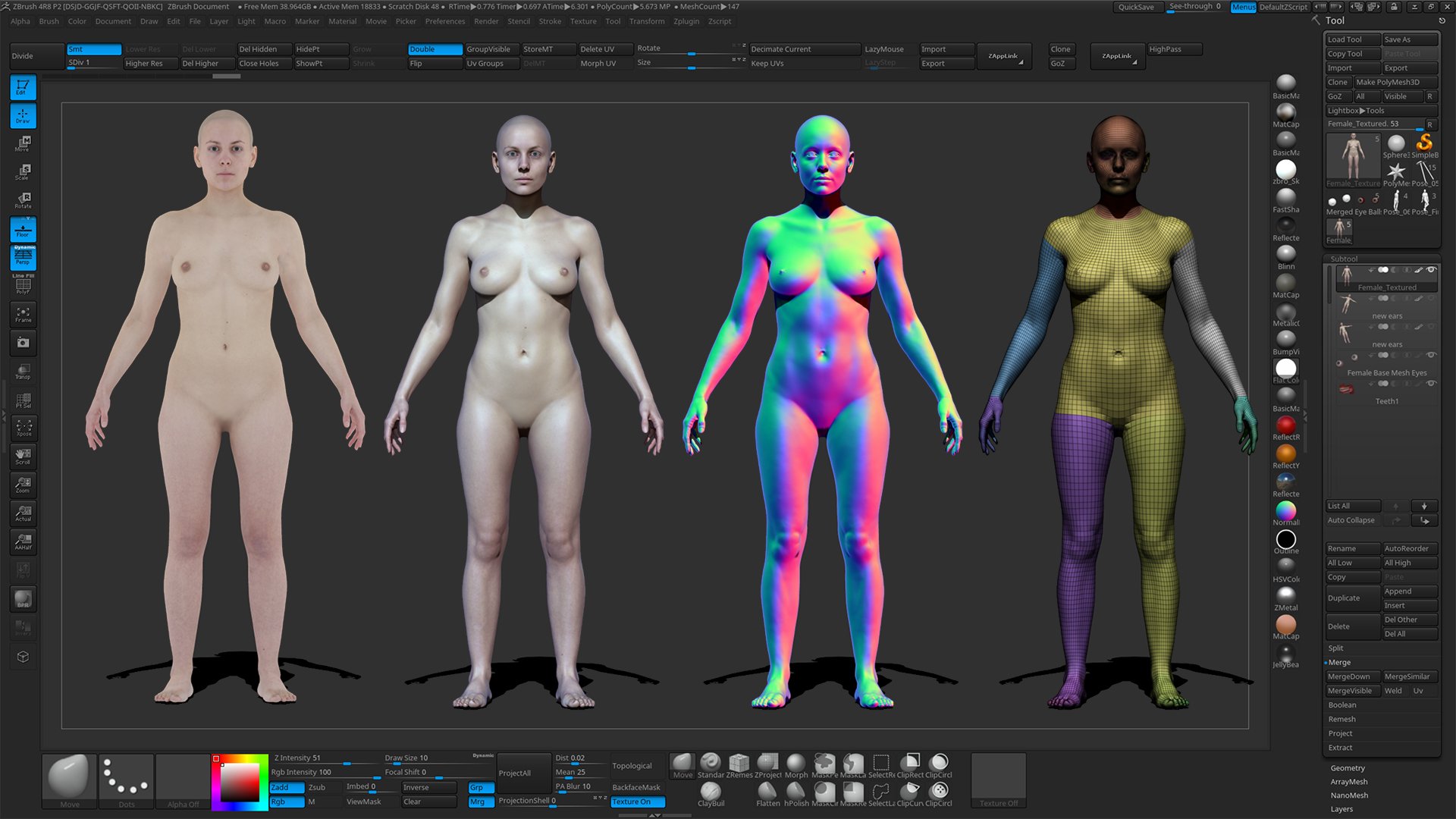Select the ClayBuildup brush icon
1456x819 pixels.
click(x=711, y=792)
